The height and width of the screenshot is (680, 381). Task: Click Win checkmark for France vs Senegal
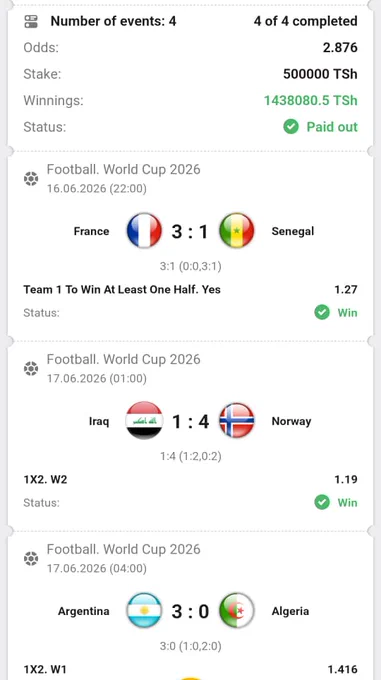[322, 312]
